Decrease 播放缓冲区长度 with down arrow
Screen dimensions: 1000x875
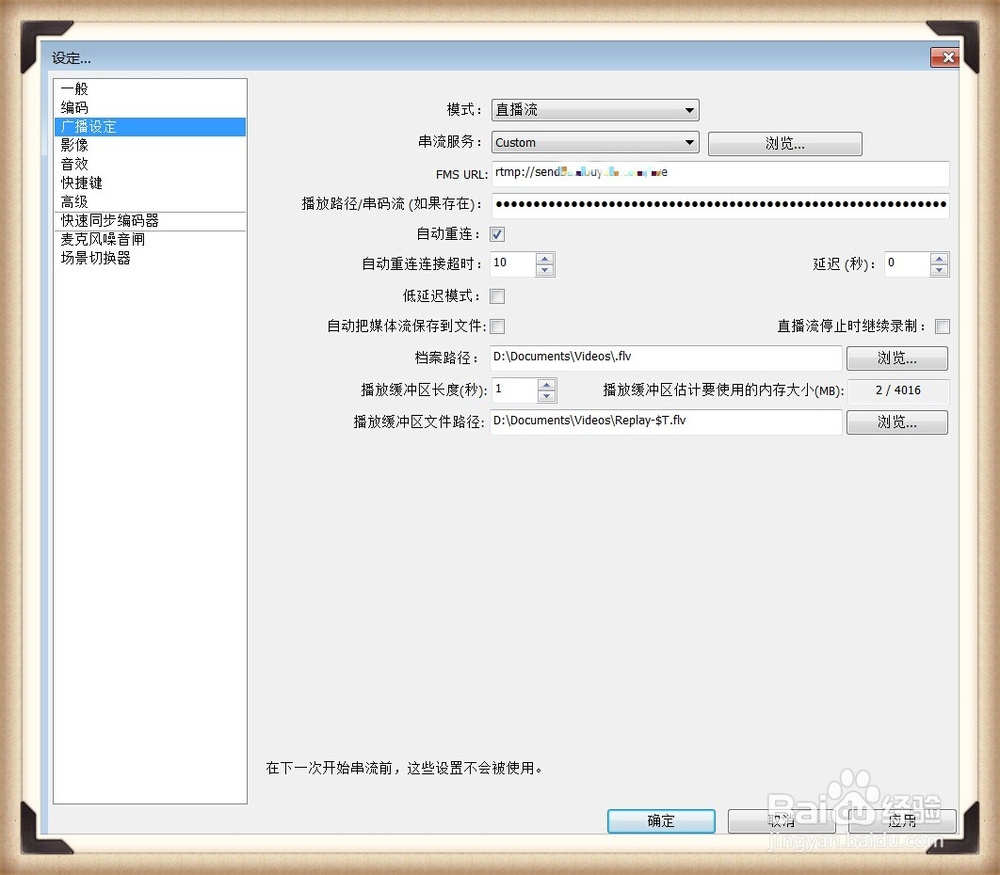[546, 396]
